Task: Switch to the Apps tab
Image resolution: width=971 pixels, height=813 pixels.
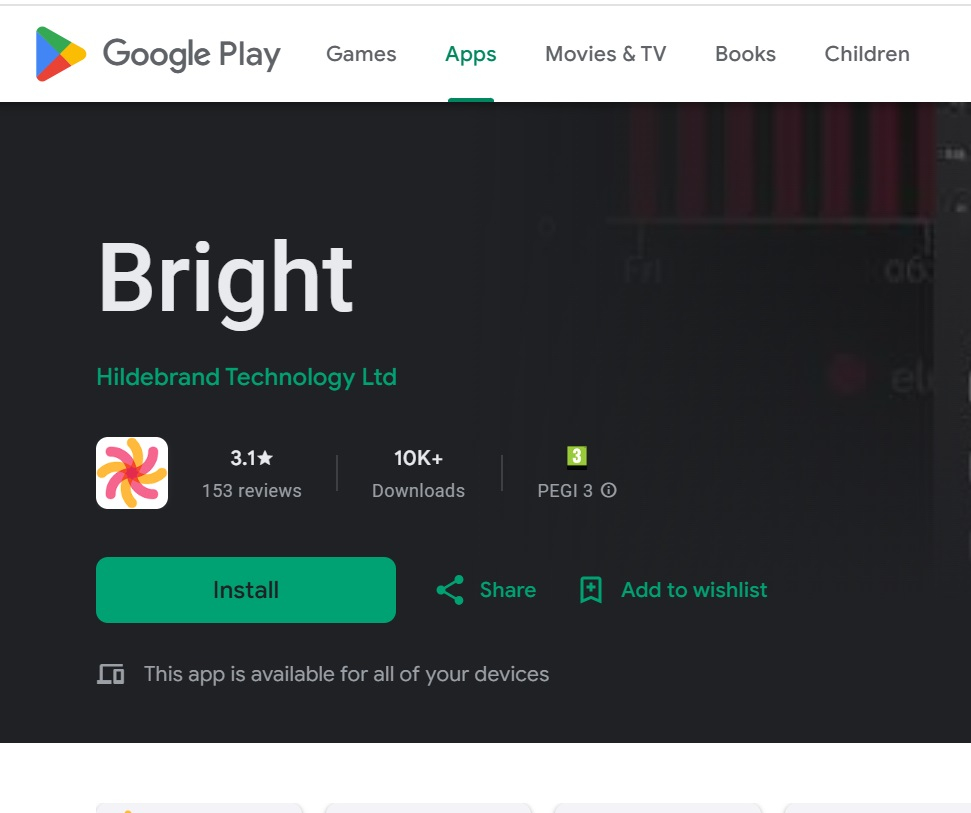Action: click(x=471, y=54)
